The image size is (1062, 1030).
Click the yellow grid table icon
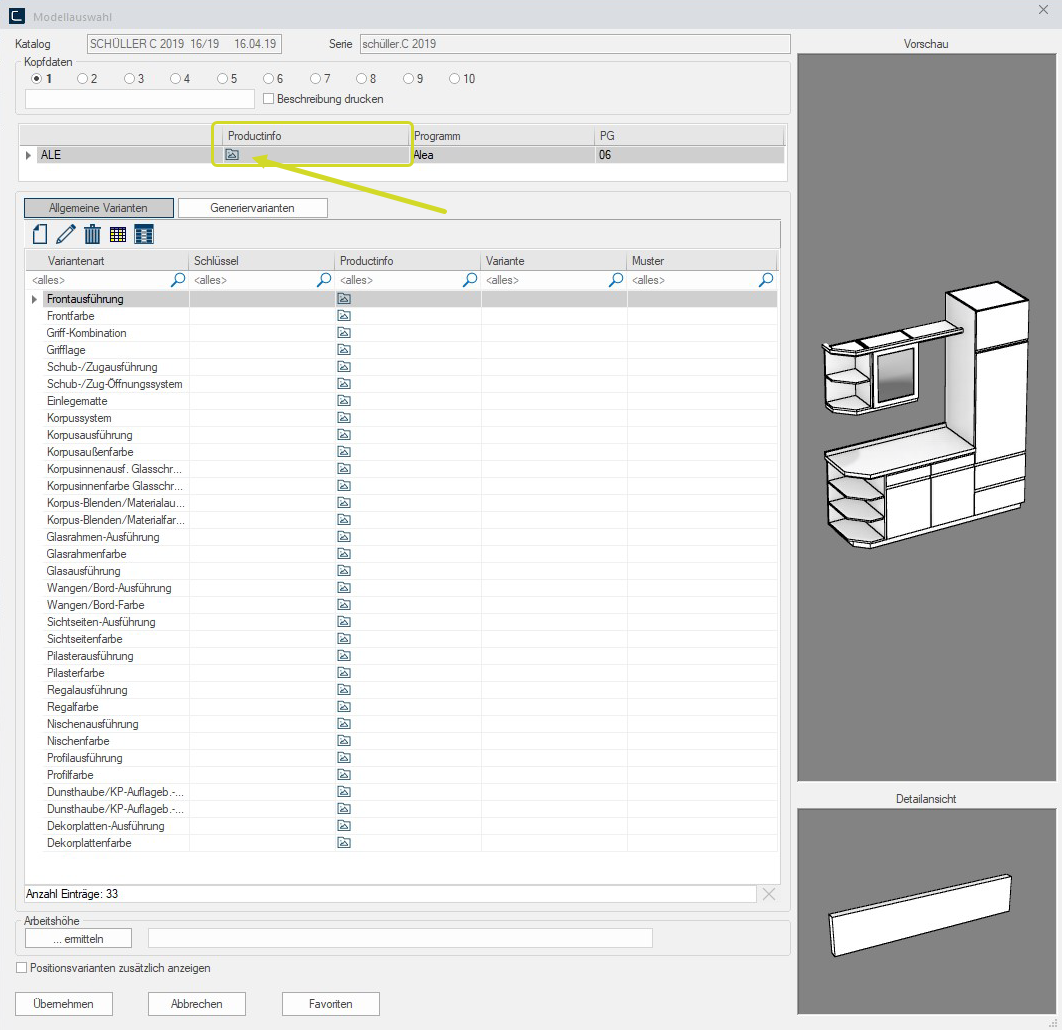[118, 235]
